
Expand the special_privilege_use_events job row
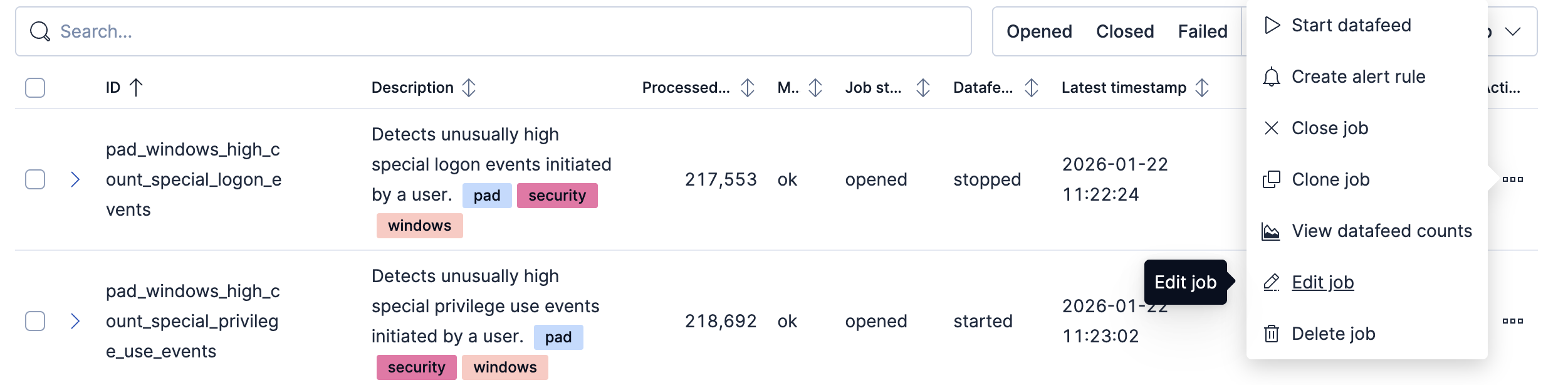[x=75, y=321]
